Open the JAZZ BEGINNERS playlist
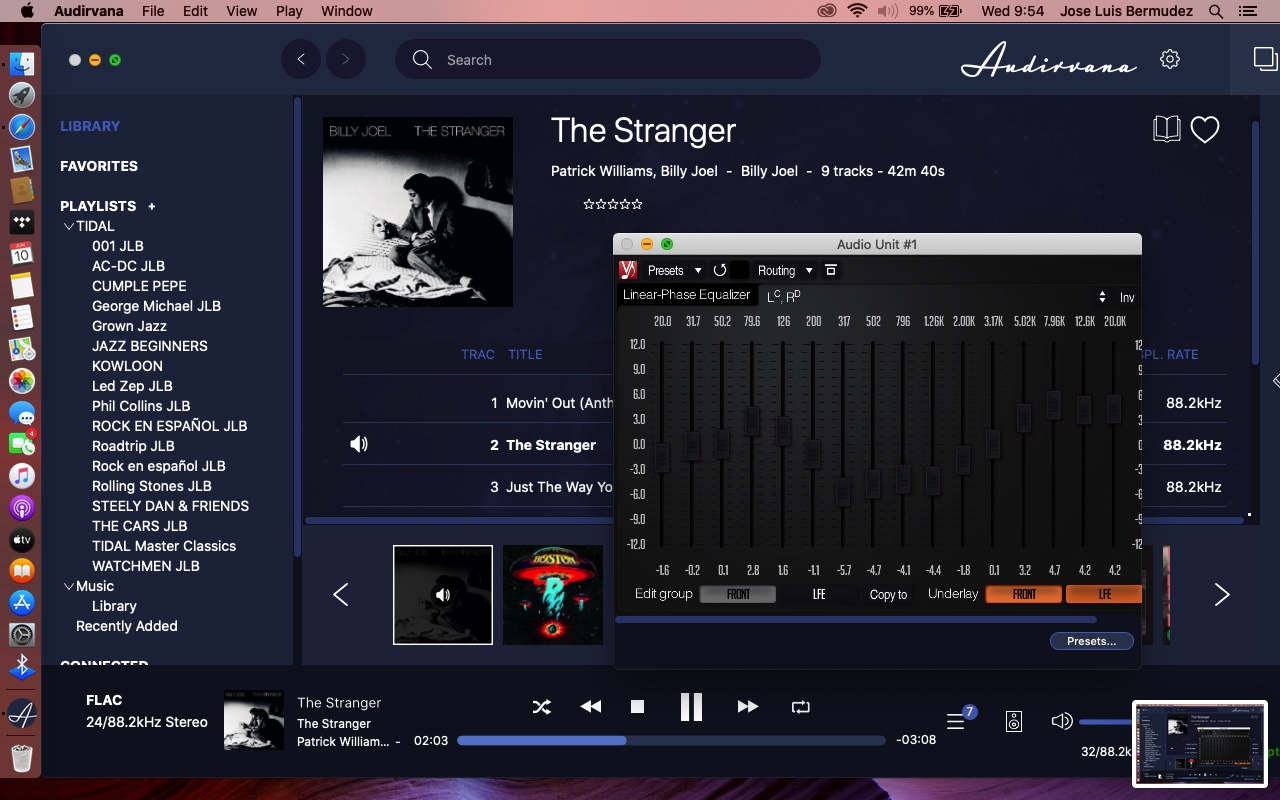The image size is (1280, 800). point(150,346)
